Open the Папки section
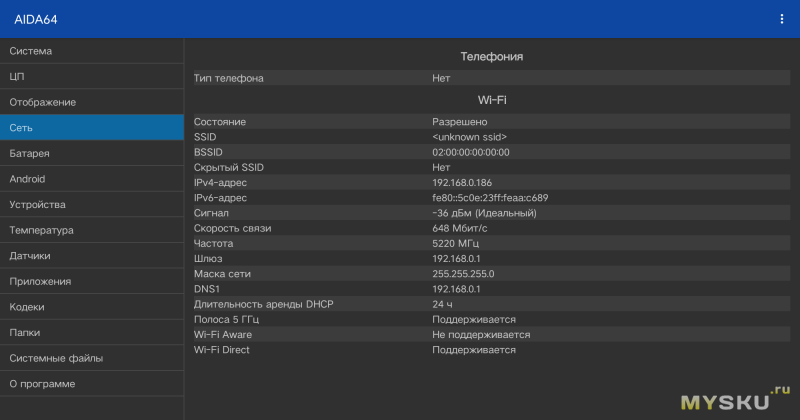 tap(92, 332)
